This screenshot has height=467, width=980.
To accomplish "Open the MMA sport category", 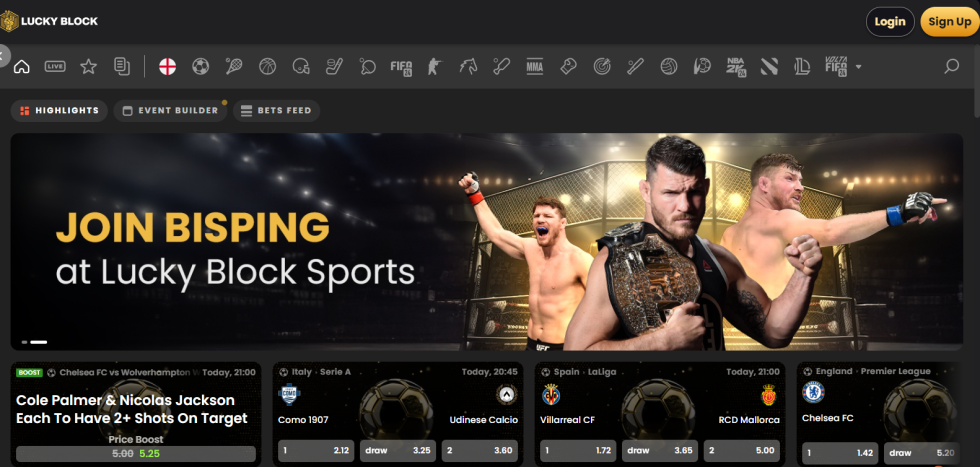I will click(534, 67).
